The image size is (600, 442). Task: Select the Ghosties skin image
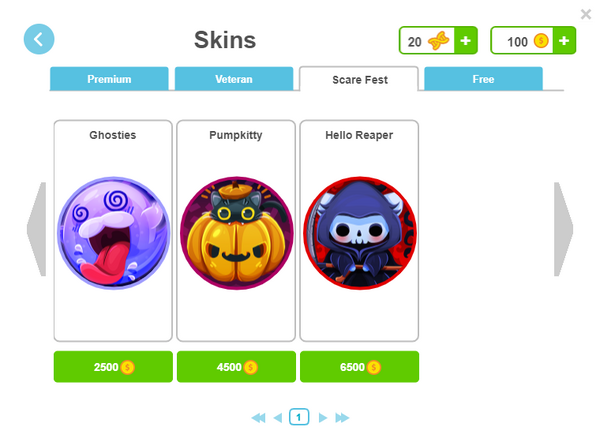pyautogui.click(x=114, y=233)
